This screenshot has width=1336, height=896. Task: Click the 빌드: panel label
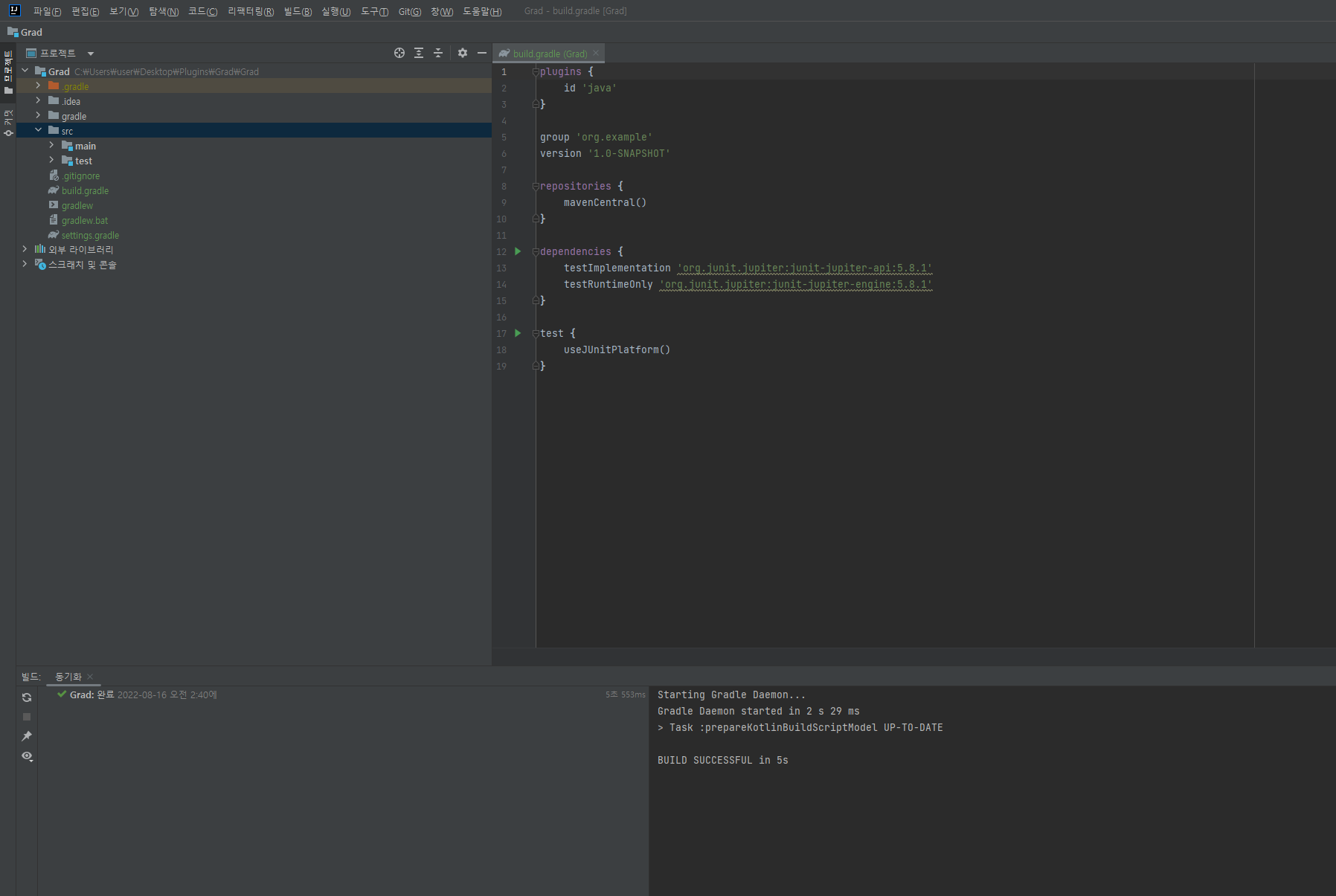click(30, 677)
